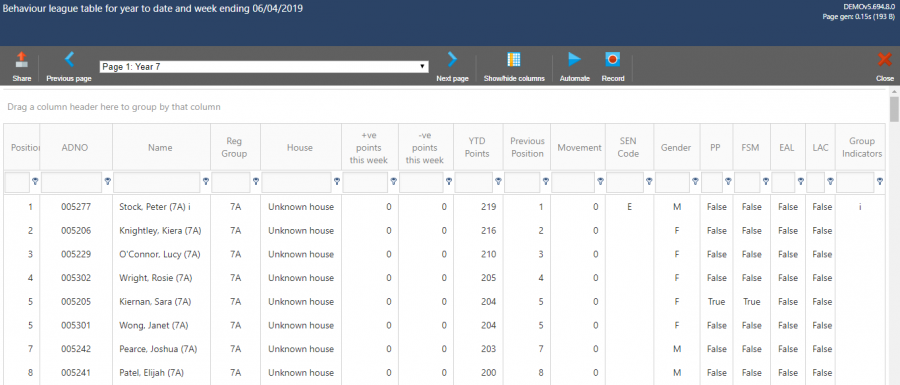900x385 pixels.
Task: Open filter icon for YTD Points column
Action: tap(498, 181)
